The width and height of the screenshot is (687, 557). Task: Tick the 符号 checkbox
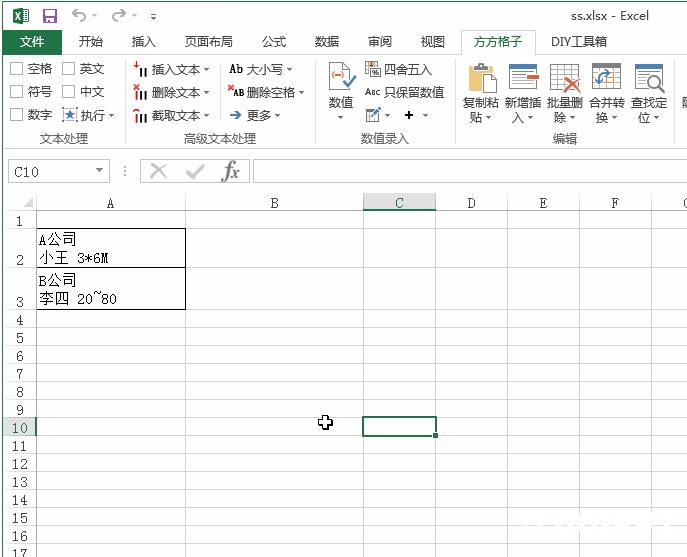coord(16,92)
